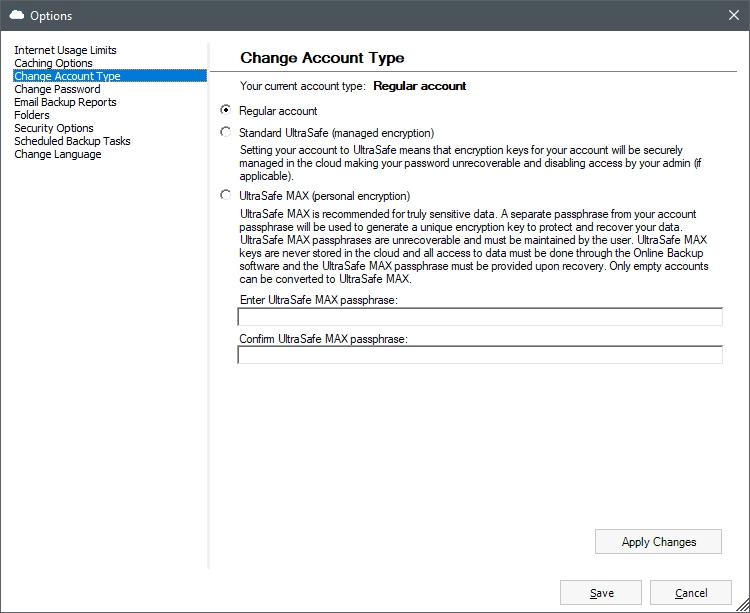
Task: Click the Save button
Action: coord(601,593)
